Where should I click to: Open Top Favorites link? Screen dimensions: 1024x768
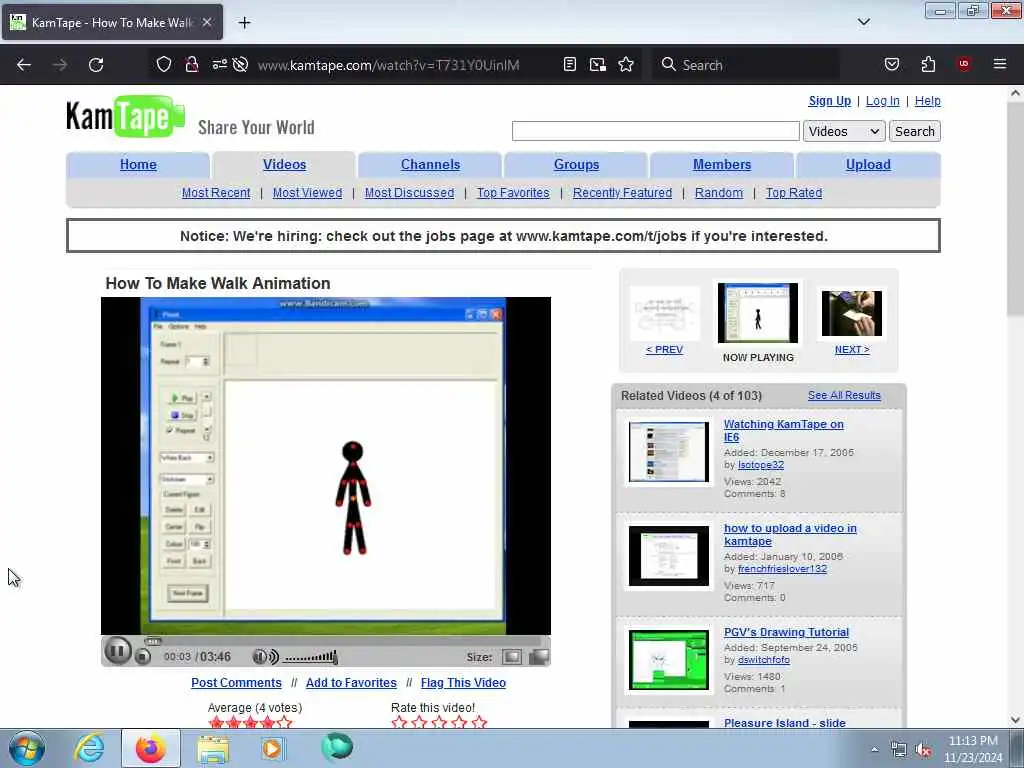tap(513, 193)
